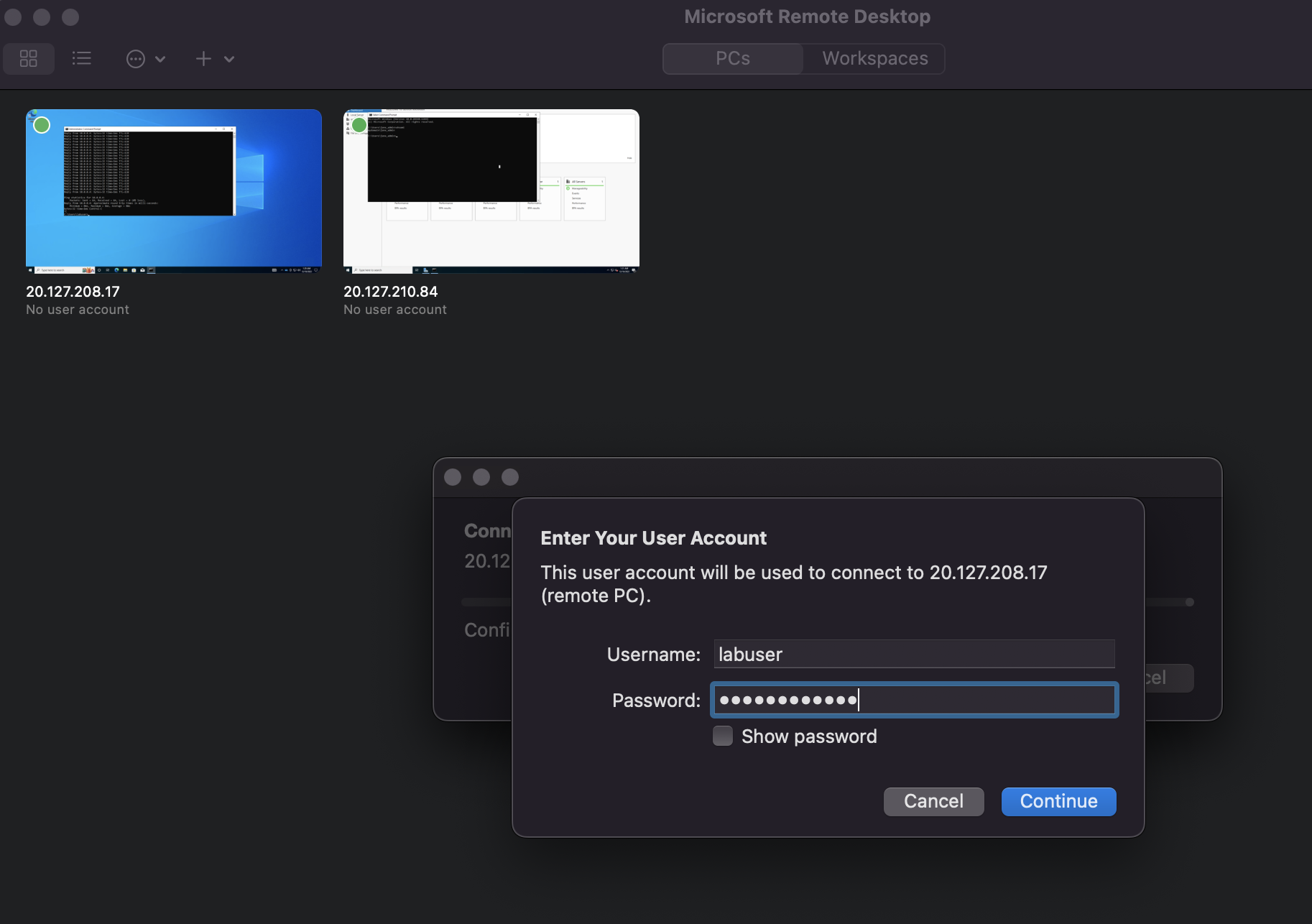Close the Microsoft Remote Desktop main window
Viewport: 1312px width, 924px height.
[13, 17]
